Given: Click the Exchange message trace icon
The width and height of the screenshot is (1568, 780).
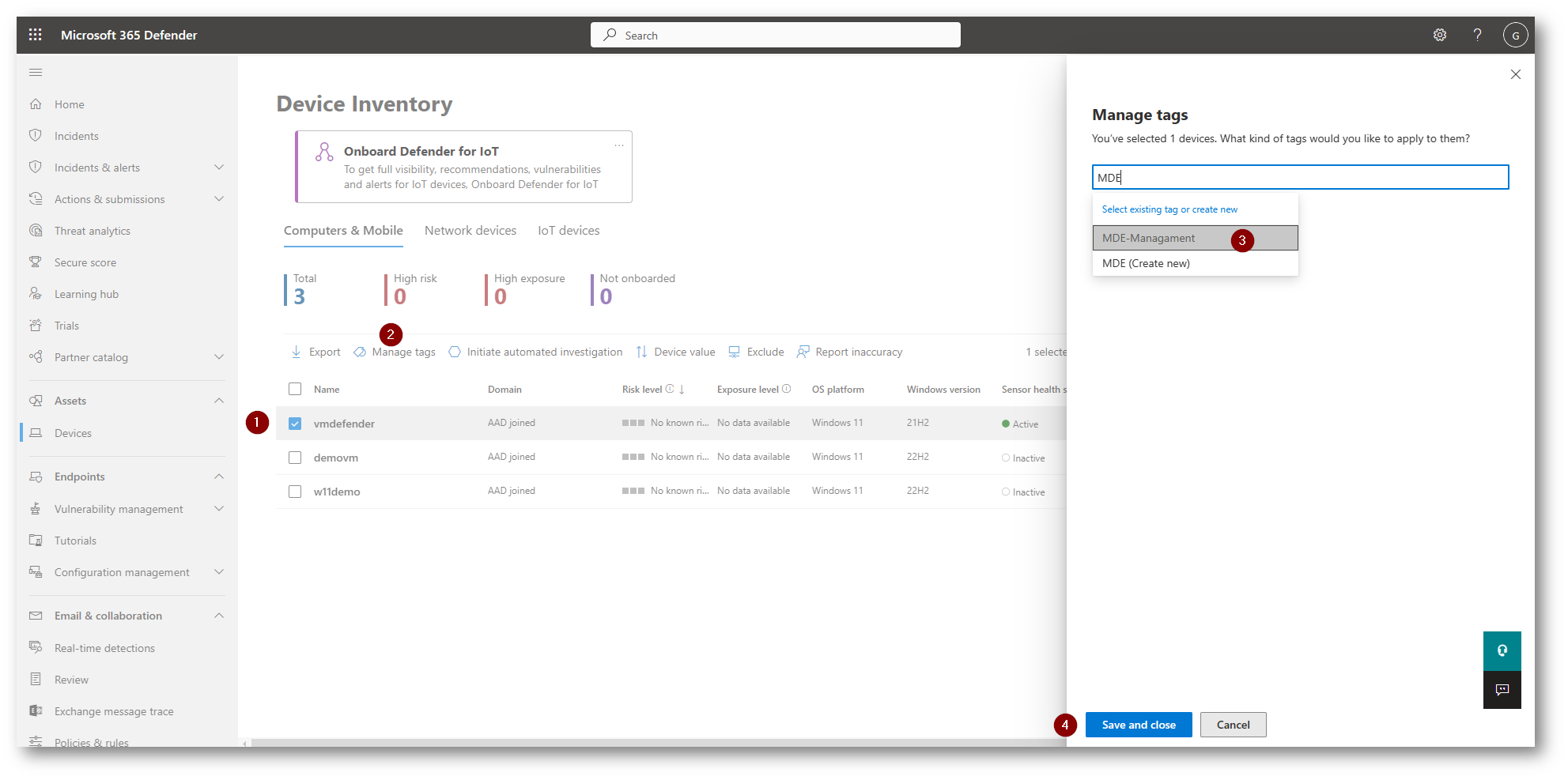Looking at the screenshot, I should click(36, 711).
